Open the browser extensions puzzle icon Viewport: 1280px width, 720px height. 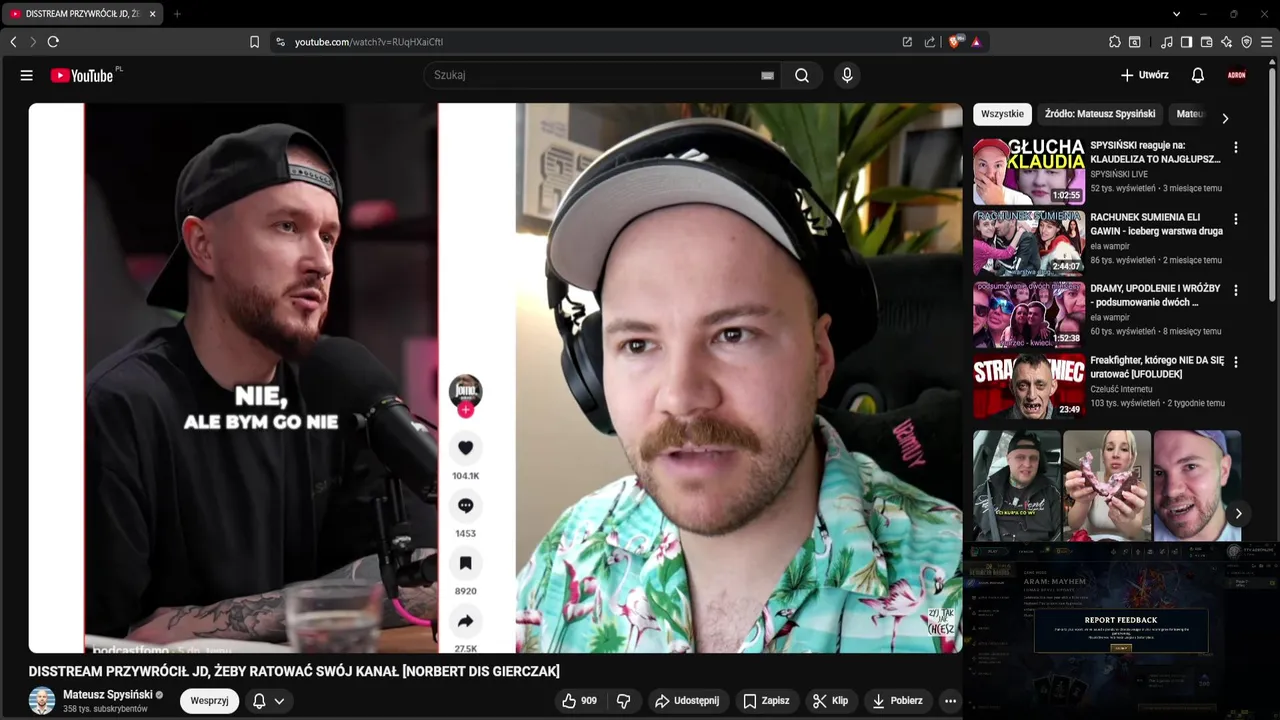point(1115,42)
